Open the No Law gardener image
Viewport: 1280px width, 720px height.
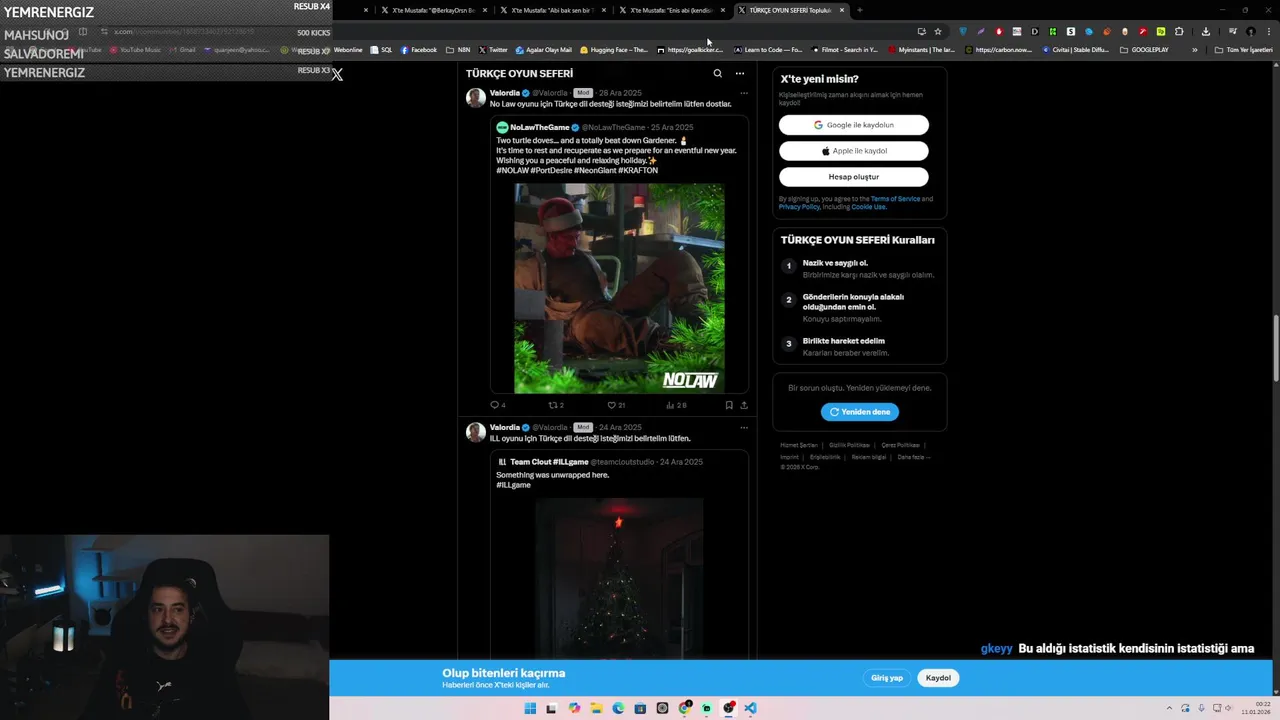tap(619, 288)
